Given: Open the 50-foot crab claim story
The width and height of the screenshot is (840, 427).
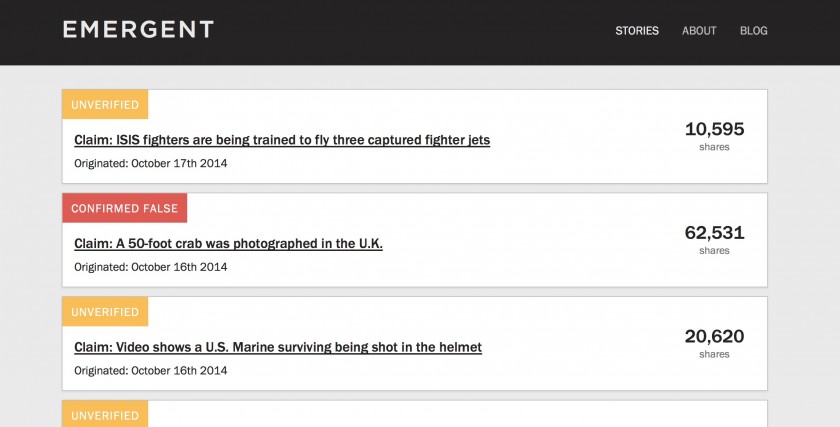Looking at the screenshot, I should (x=228, y=243).
